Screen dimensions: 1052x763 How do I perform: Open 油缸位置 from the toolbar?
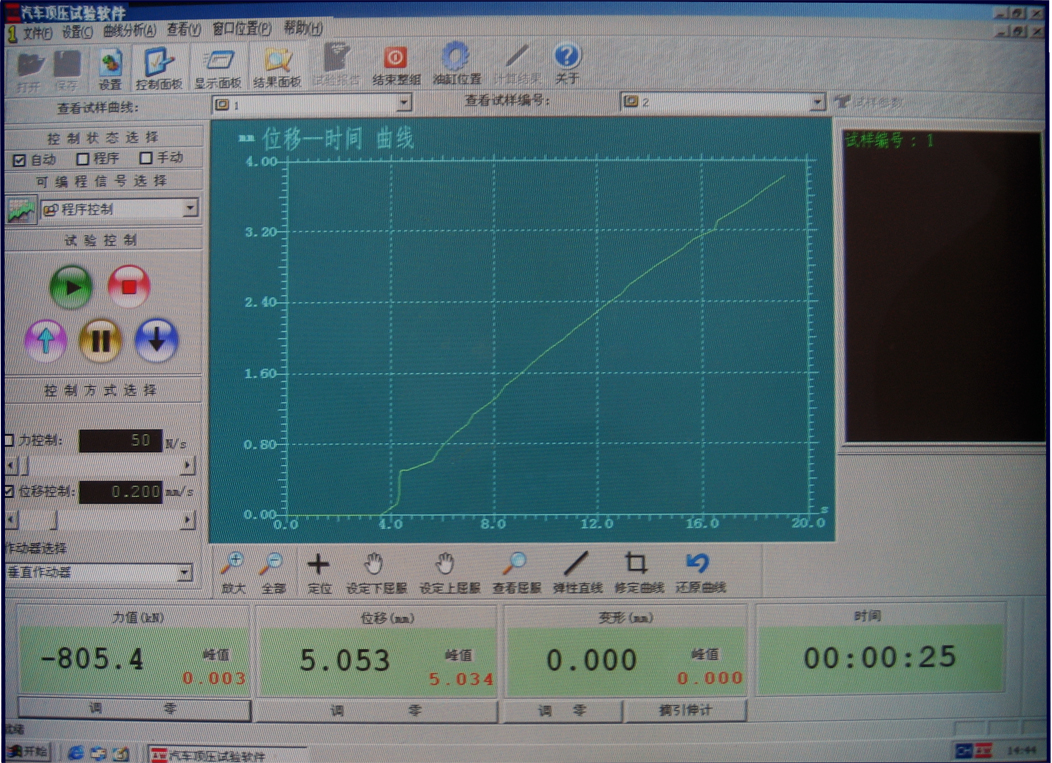pyautogui.click(x=457, y=66)
